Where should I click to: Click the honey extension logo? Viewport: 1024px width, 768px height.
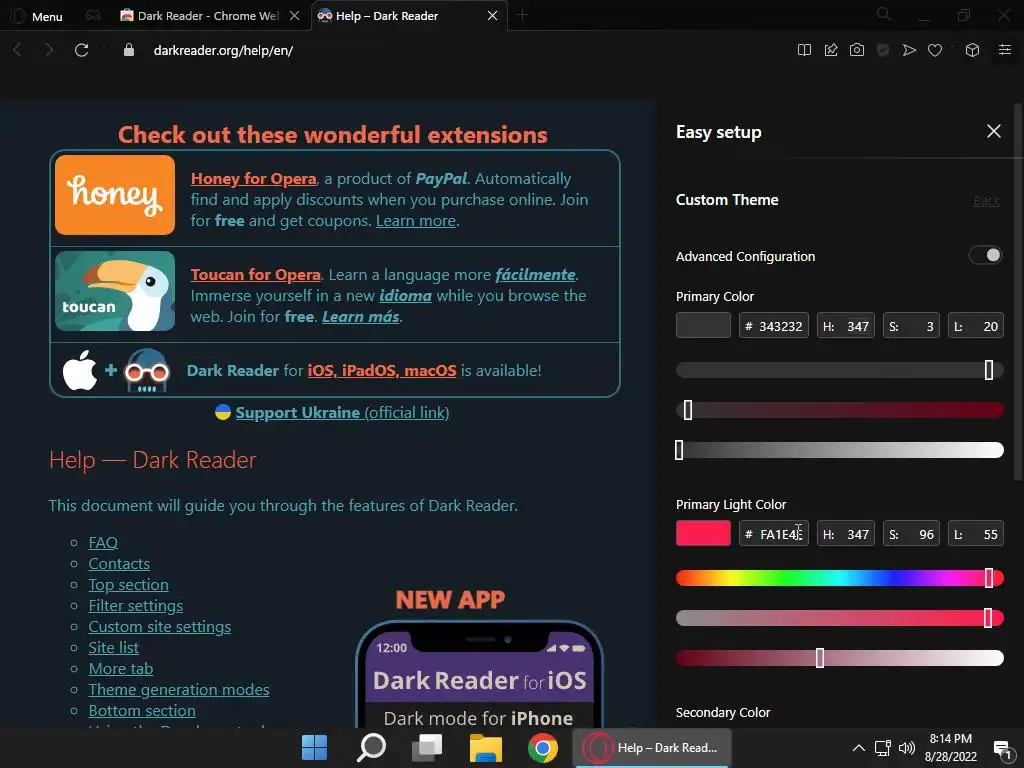(x=115, y=195)
